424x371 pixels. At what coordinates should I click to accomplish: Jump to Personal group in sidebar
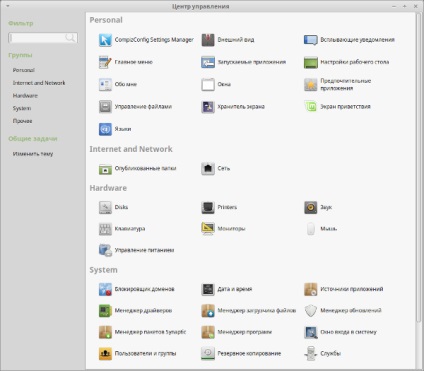pos(24,70)
